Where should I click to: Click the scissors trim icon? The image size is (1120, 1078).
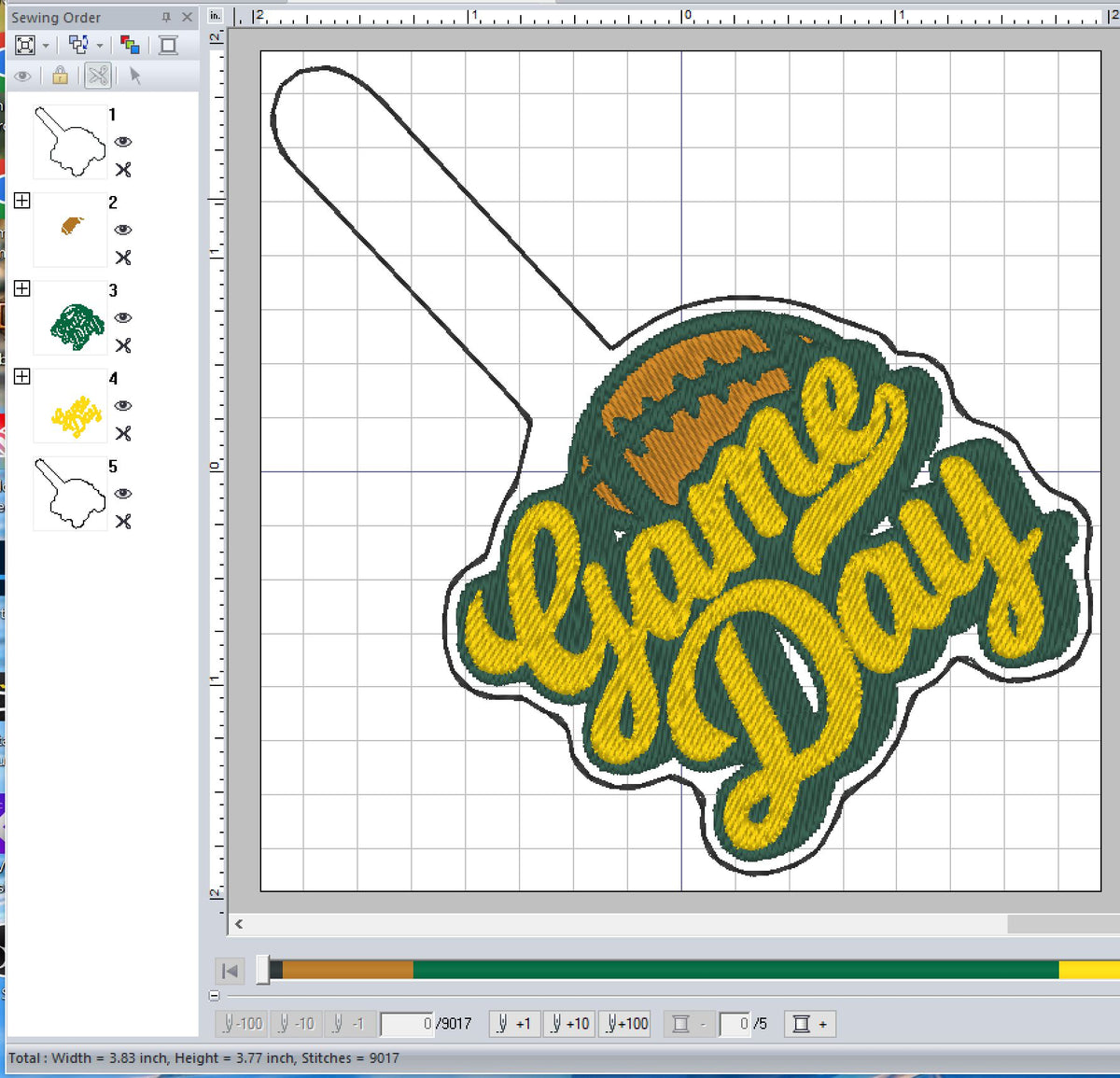97,76
